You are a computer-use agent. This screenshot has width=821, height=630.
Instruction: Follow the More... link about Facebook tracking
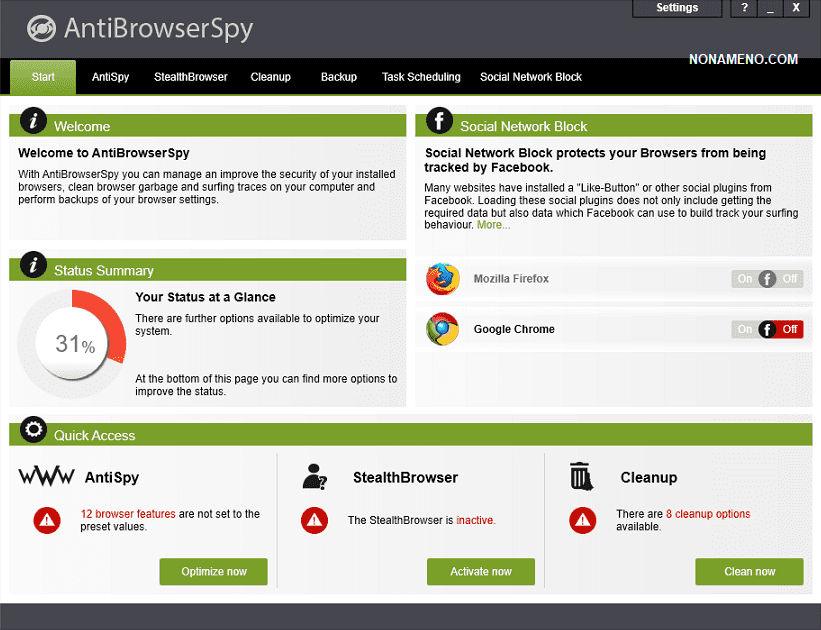coord(493,225)
